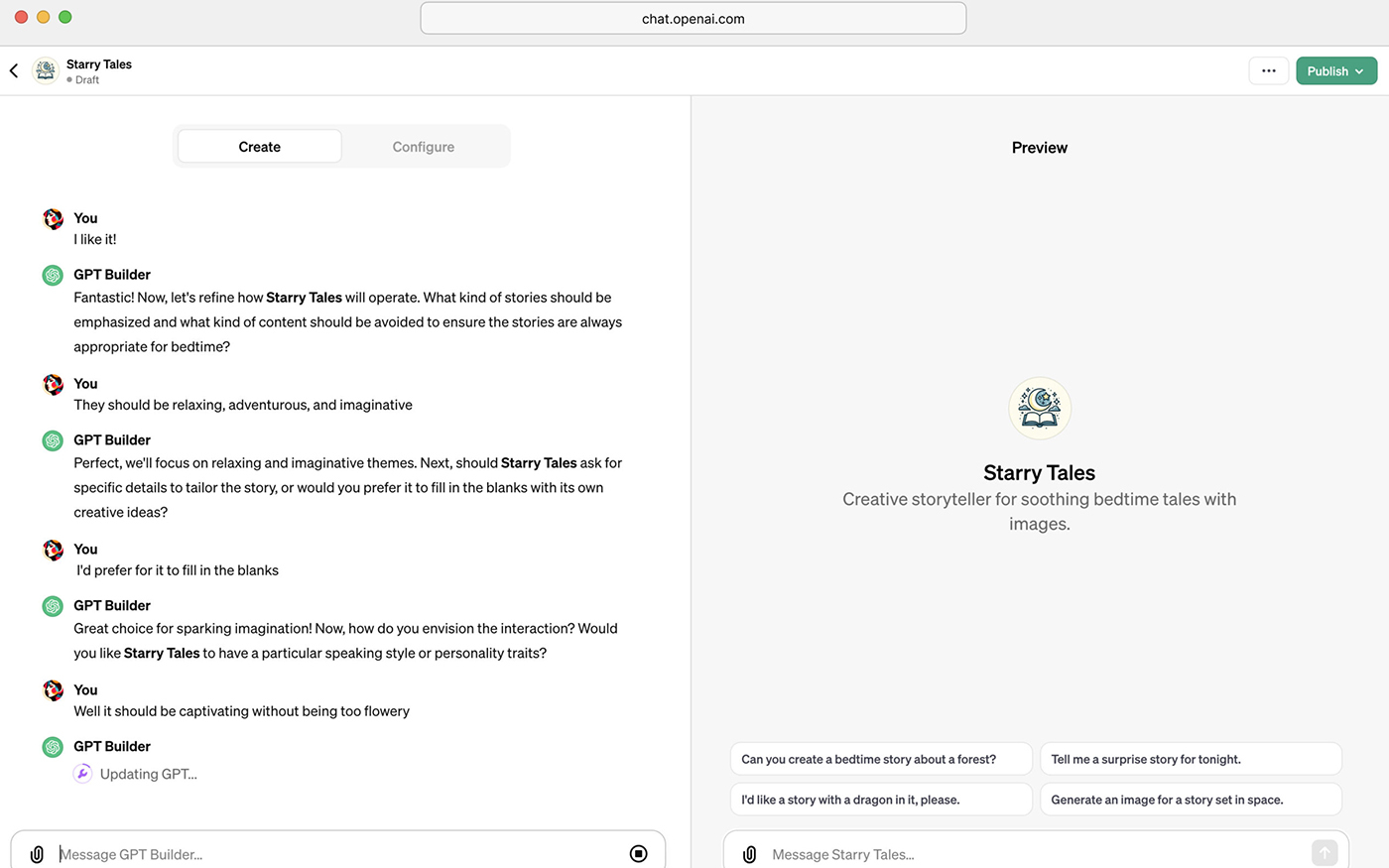This screenshot has width=1389, height=868.
Task: Click the 'Generate an image for a story set in space' prompt
Action: (1191, 799)
